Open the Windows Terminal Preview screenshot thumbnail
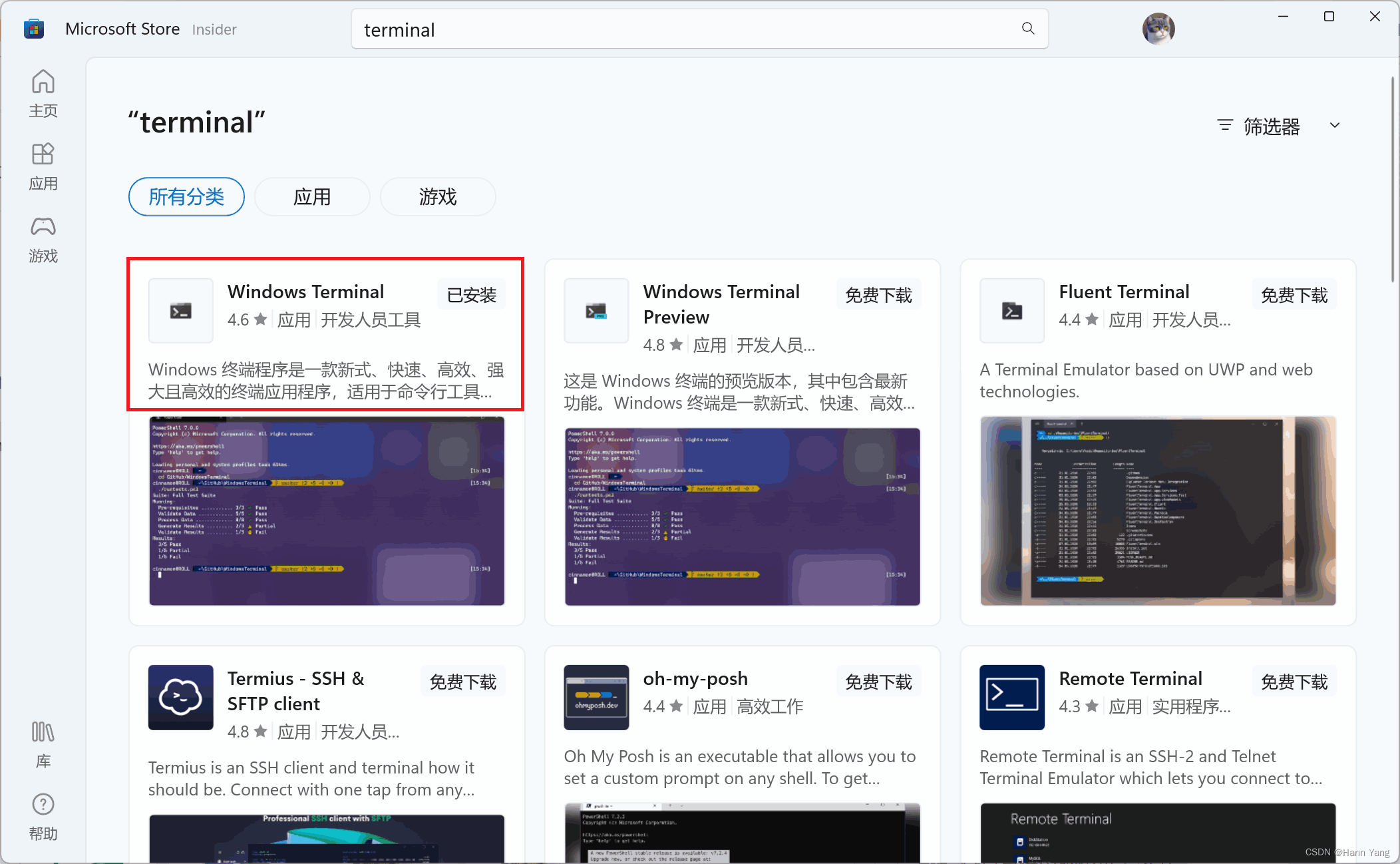Image resolution: width=1400 pixels, height=864 pixels. pos(743,517)
